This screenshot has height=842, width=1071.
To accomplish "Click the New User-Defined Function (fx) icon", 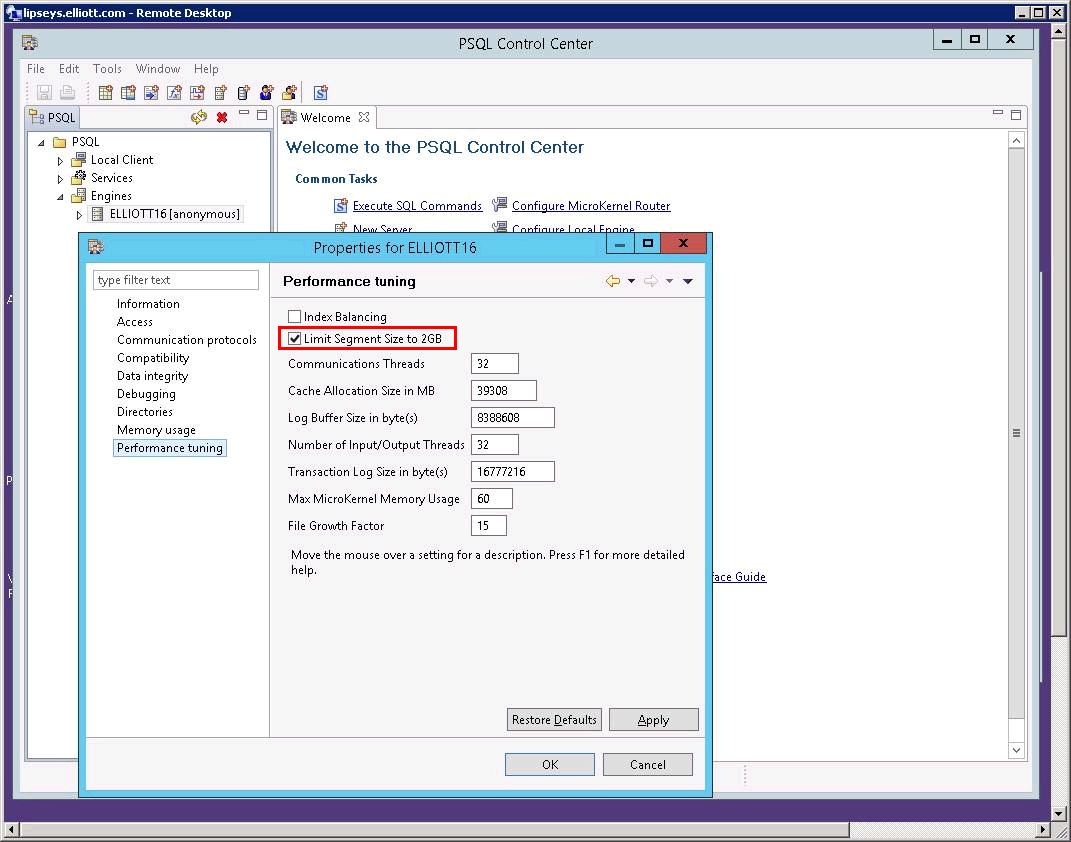I will (x=174, y=92).
